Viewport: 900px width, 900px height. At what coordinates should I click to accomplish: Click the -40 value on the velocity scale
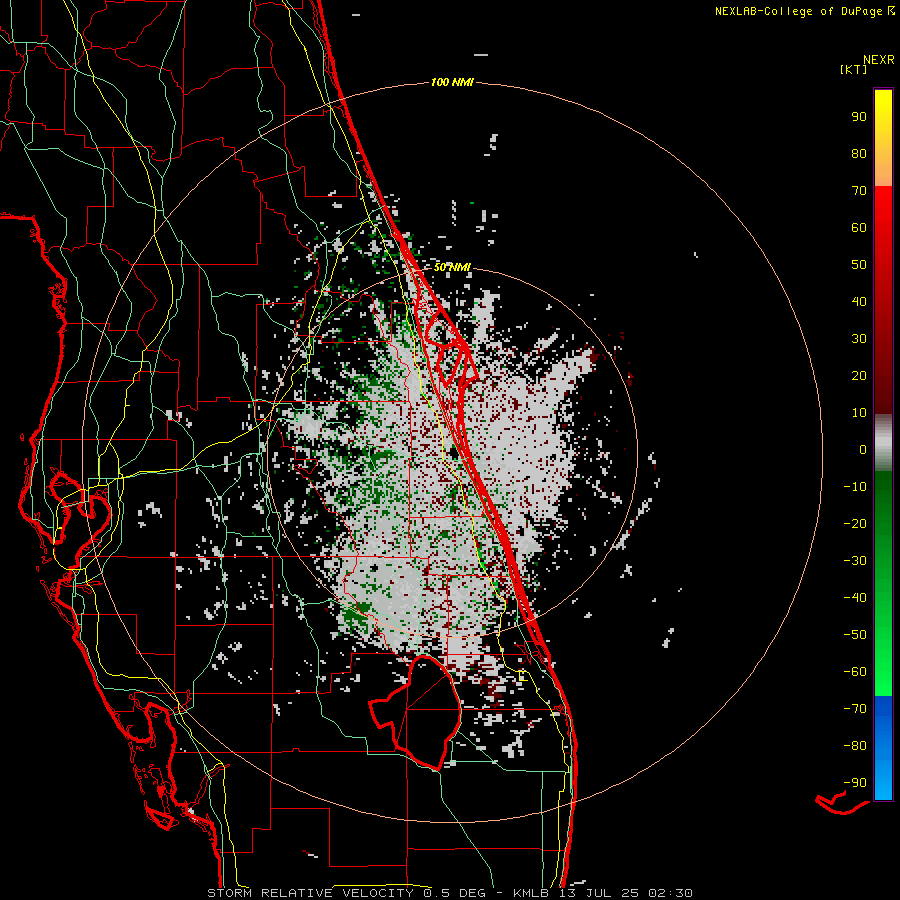tap(855, 598)
